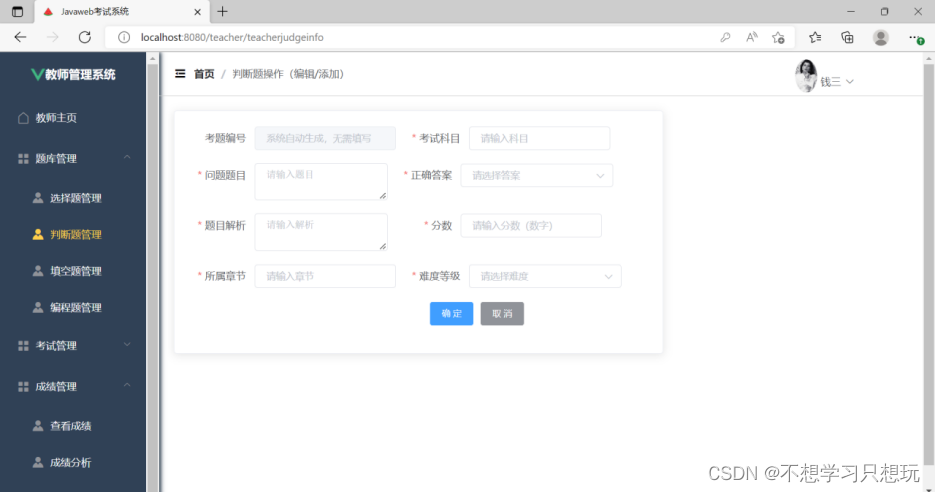Click the 分数 input field

coord(531,225)
